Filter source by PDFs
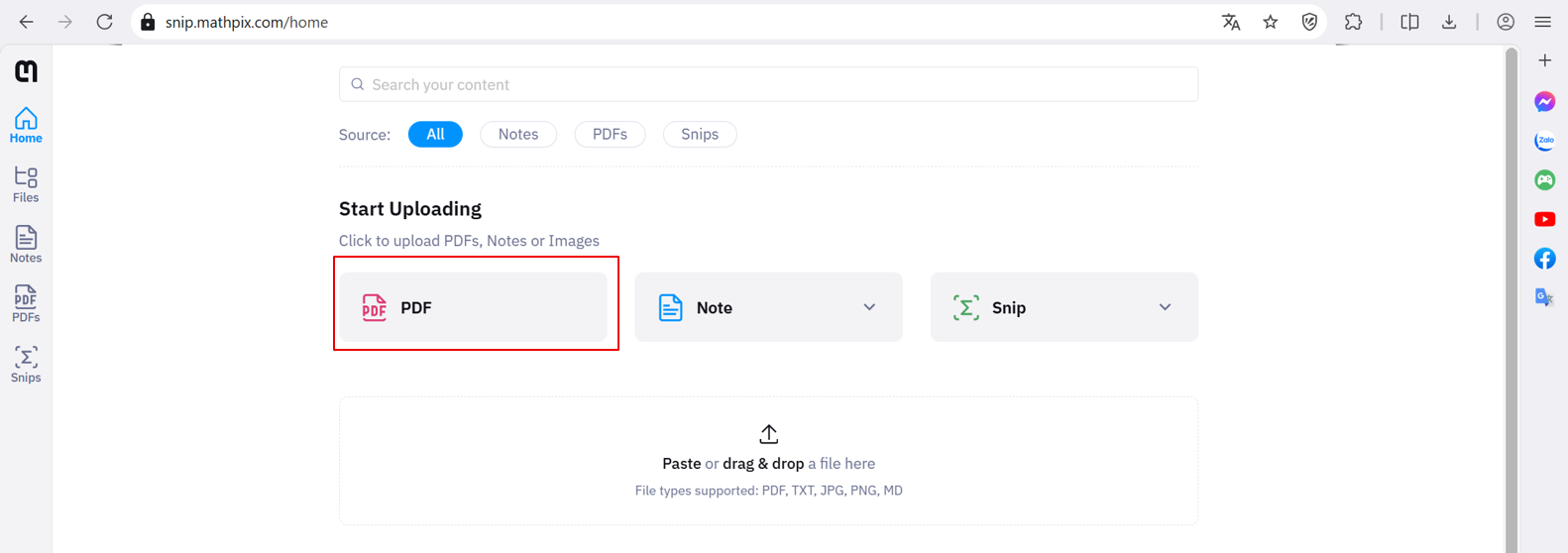The width and height of the screenshot is (1568, 553). [610, 134]
